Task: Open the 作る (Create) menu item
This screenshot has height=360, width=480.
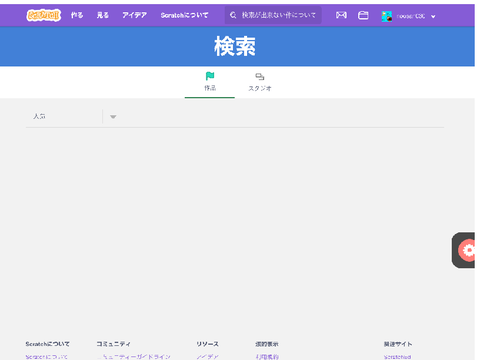Action: point(77,15)
